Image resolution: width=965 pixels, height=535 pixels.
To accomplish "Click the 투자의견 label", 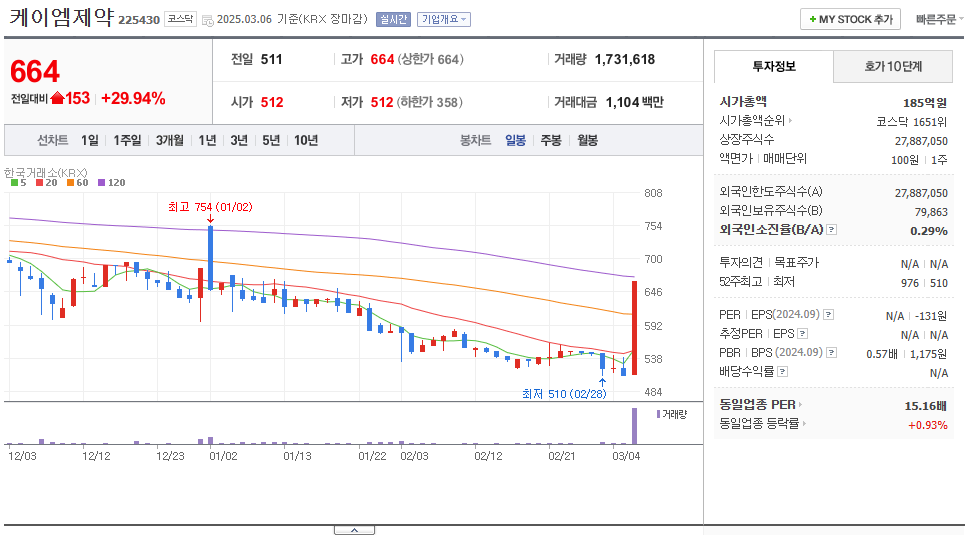I will pos(741,263).
